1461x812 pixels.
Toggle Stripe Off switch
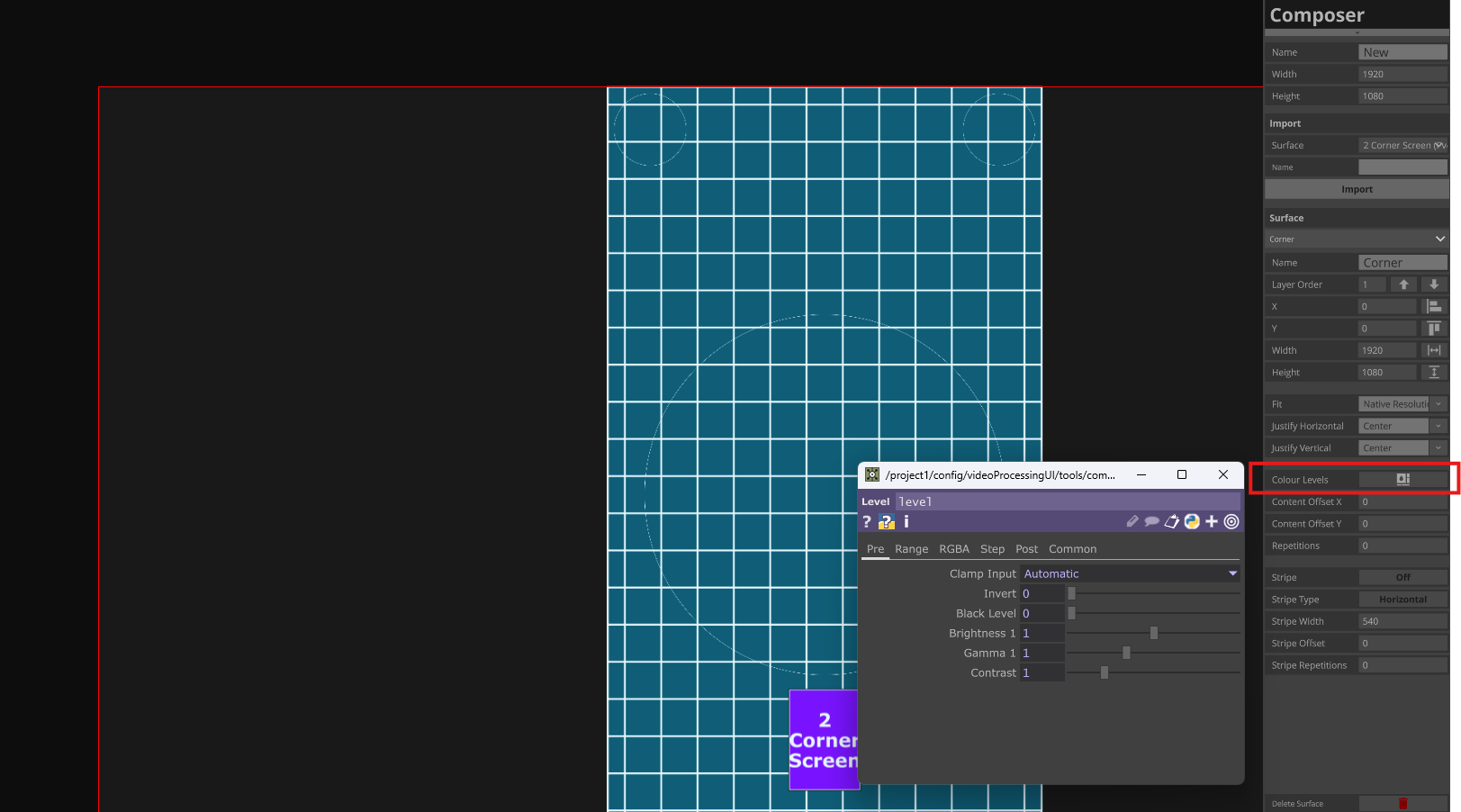click(x=1402, y=578)
